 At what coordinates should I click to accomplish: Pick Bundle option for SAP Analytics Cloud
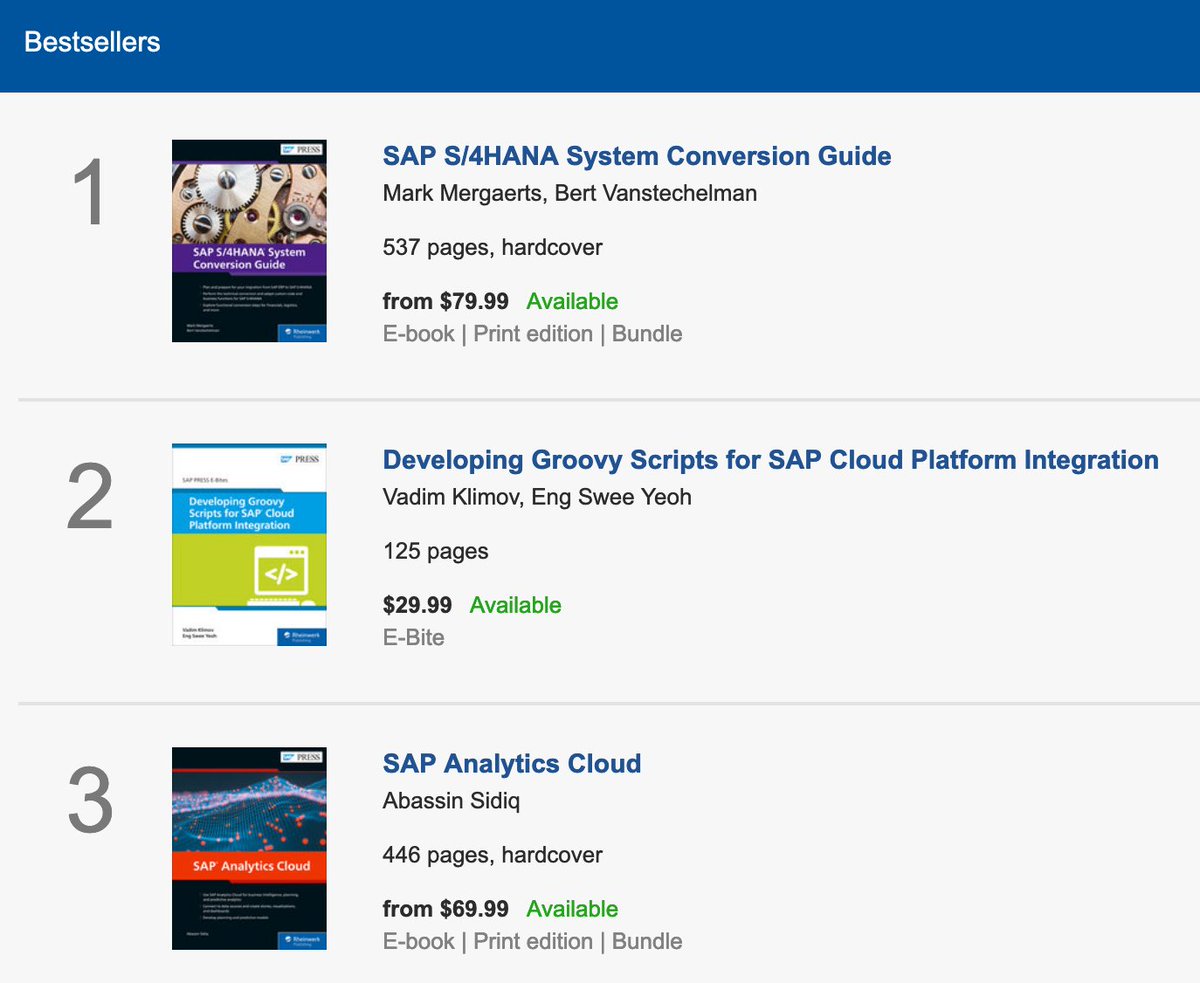click(647, 942)
